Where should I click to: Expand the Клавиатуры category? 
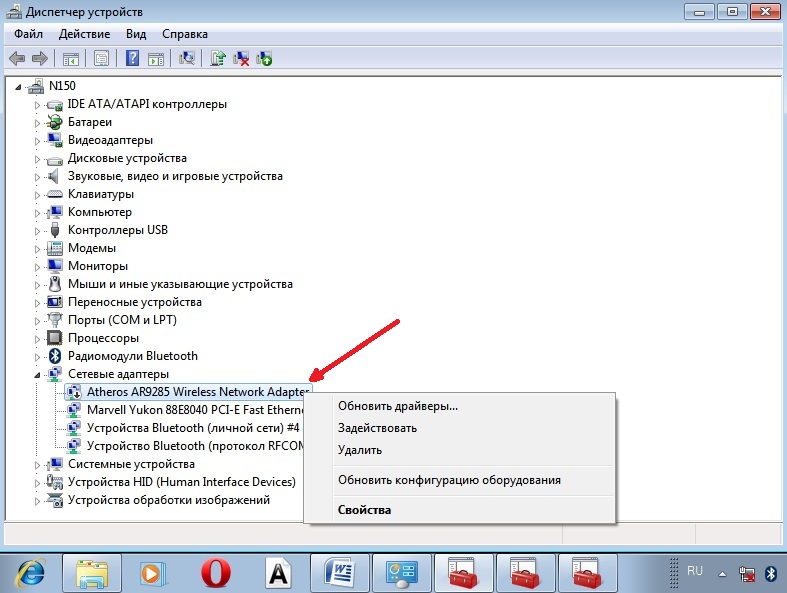39,194
